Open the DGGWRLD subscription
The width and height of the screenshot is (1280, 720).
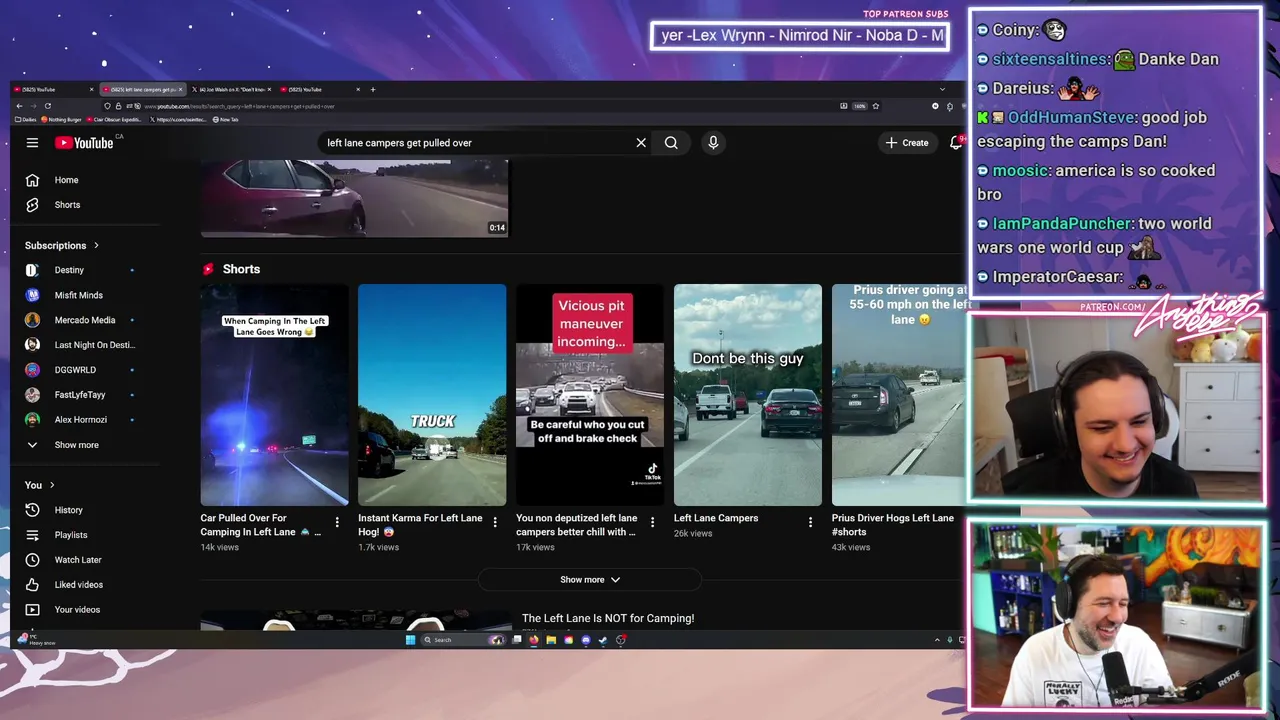coord(75,370)
